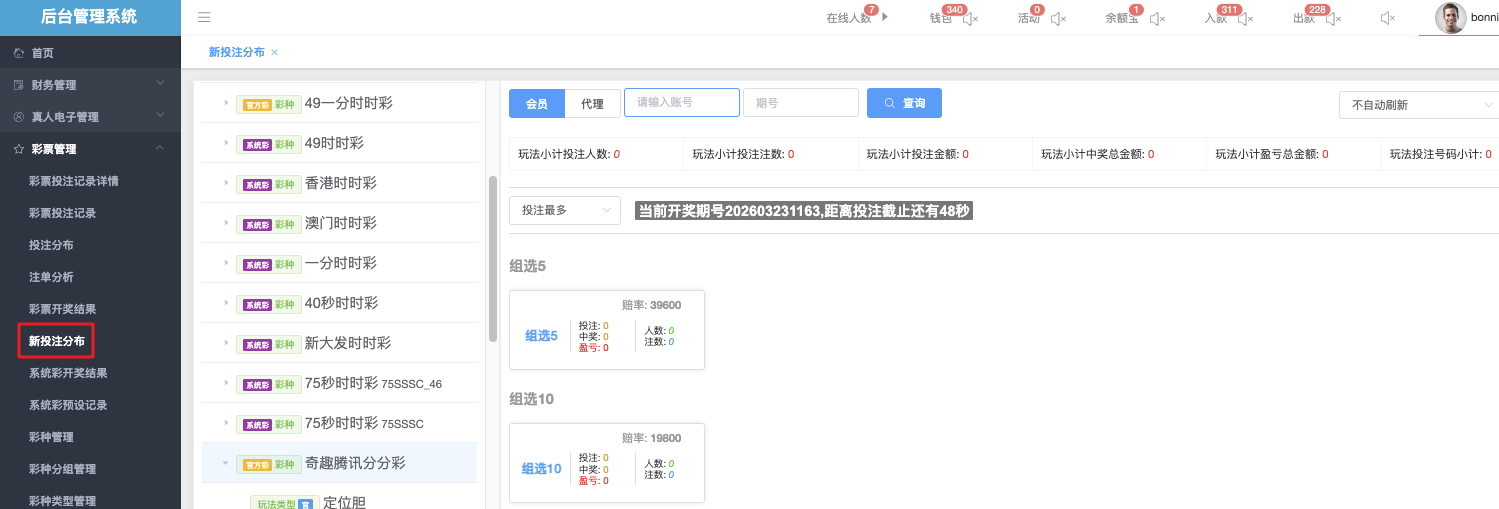The width and height of the screenshot is (1499, 509).
Task: Click the 请输入账号 account input field
Action: pyautogui.click(x=681, y=103)
